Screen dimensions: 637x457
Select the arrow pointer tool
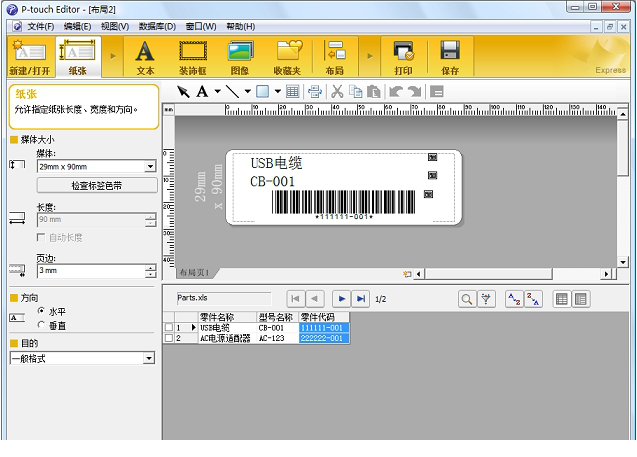(183, 92)
